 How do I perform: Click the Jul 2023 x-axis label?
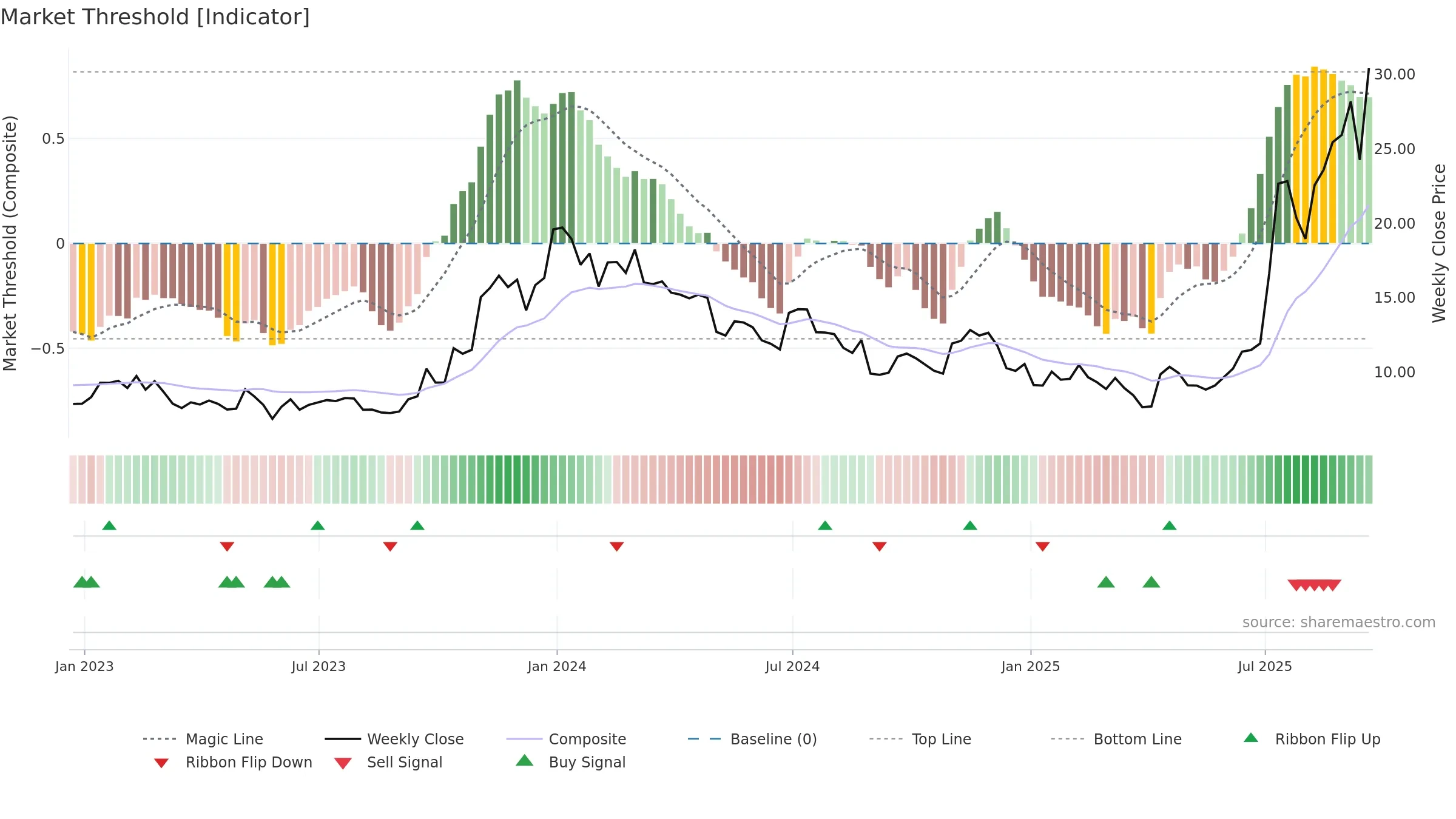pyautogui.click(x=318, y=667)
